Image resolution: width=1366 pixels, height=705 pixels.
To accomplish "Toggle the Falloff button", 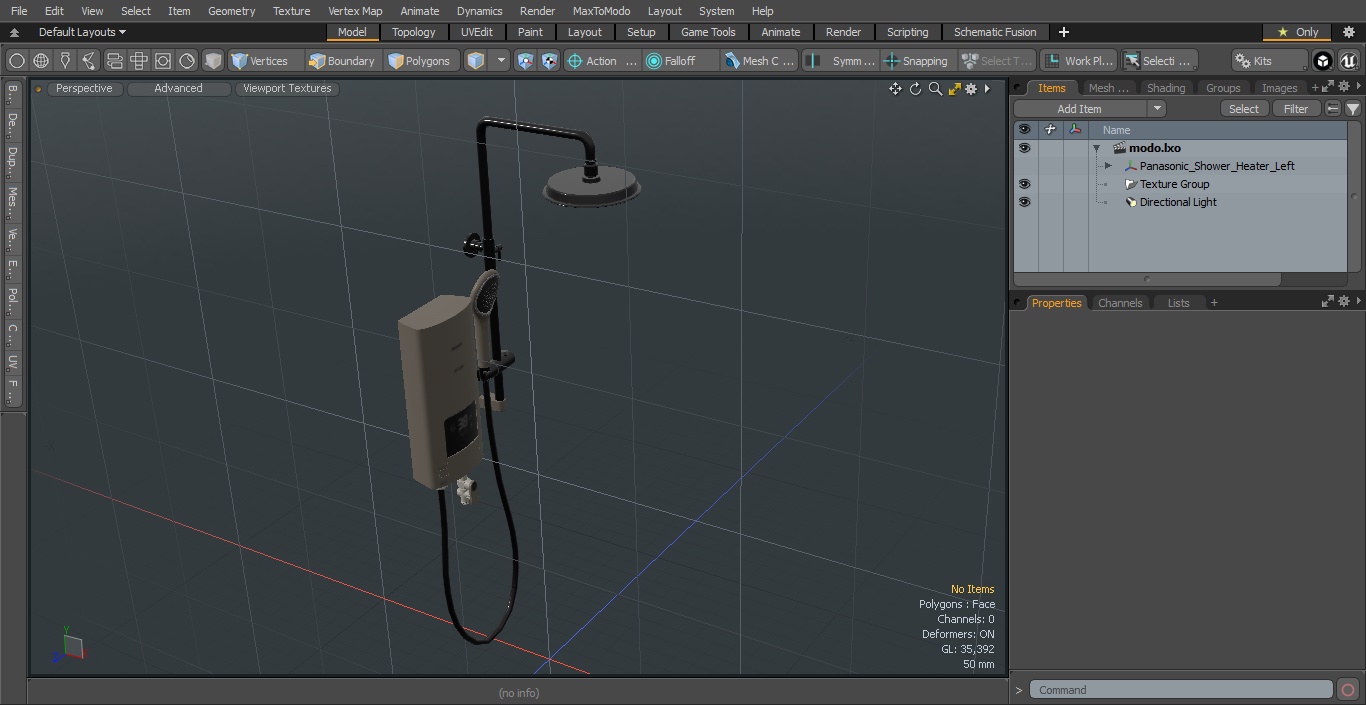I will coord(681,61).
